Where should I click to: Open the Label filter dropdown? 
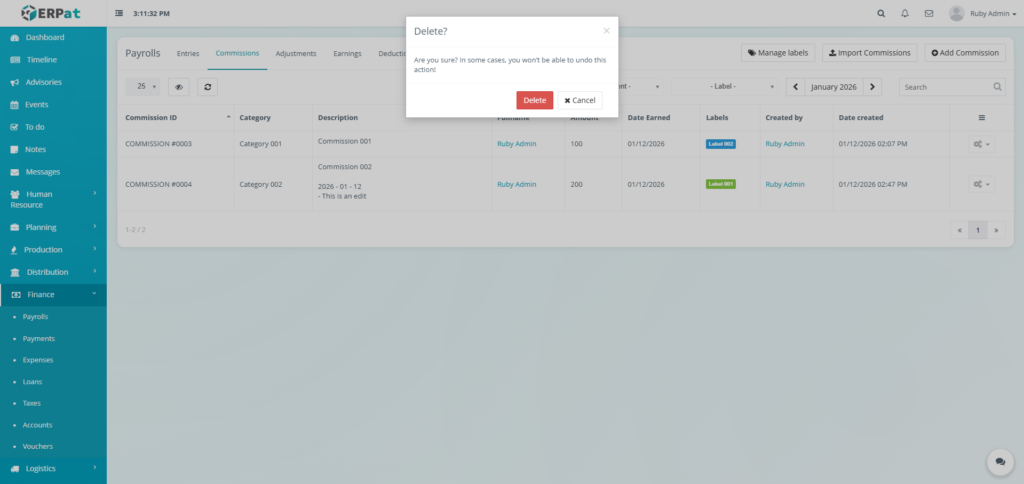coord(726,87)
